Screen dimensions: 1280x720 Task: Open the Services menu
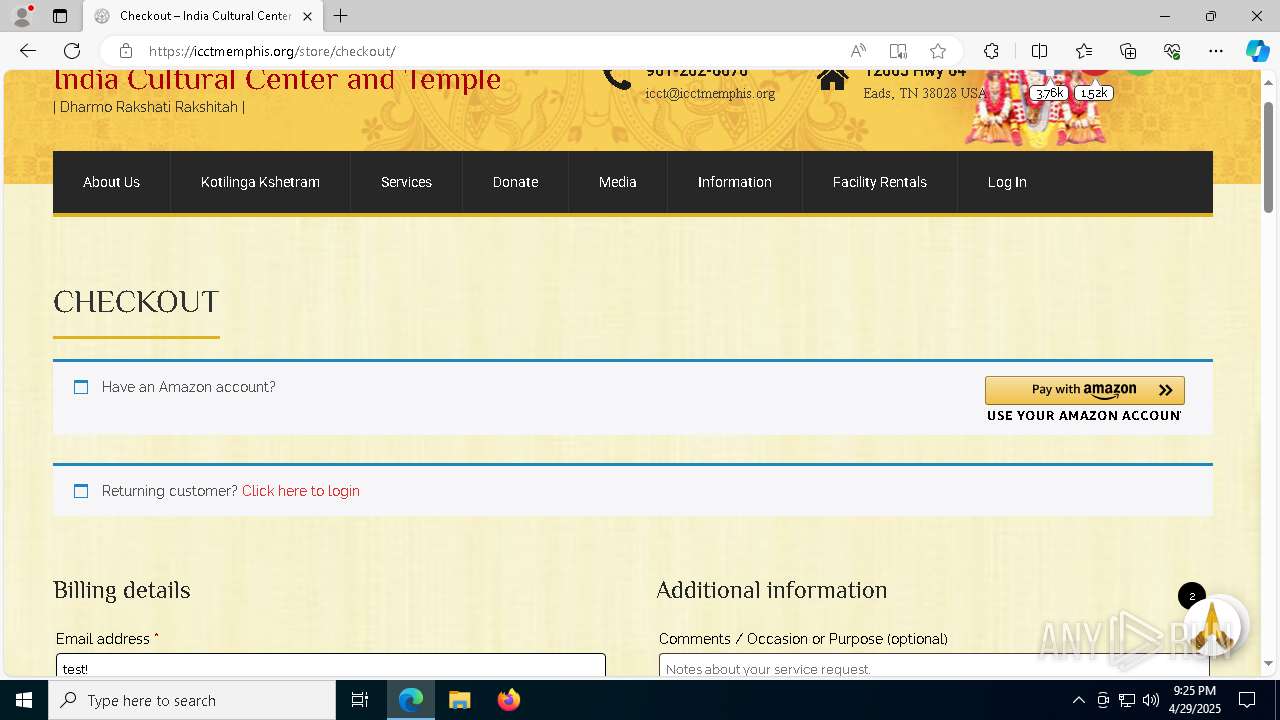[x=406, y=182]
